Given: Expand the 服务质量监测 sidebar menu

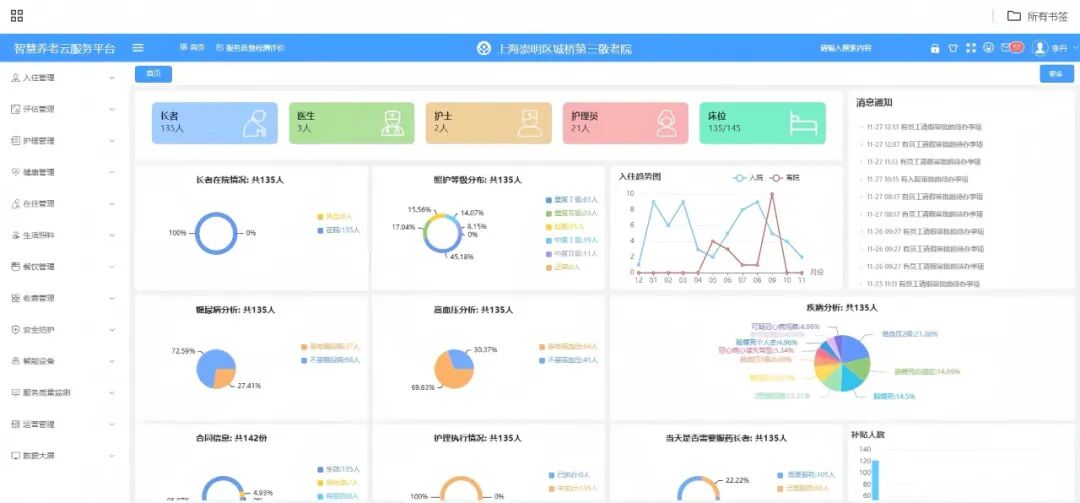Looking at the screenshot, I should [60, 392].
